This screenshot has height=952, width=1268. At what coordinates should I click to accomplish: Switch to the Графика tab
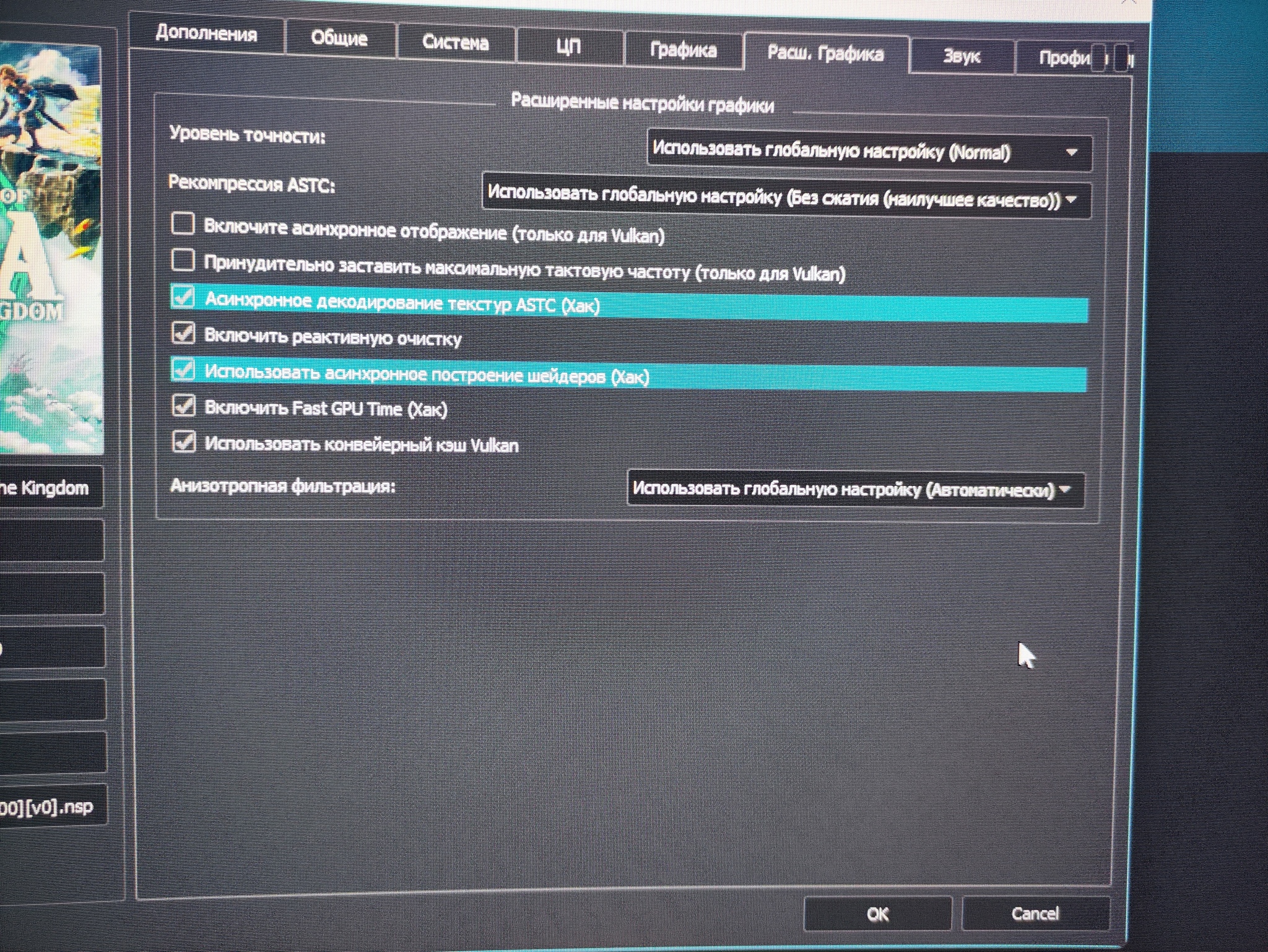click(684, 50)
